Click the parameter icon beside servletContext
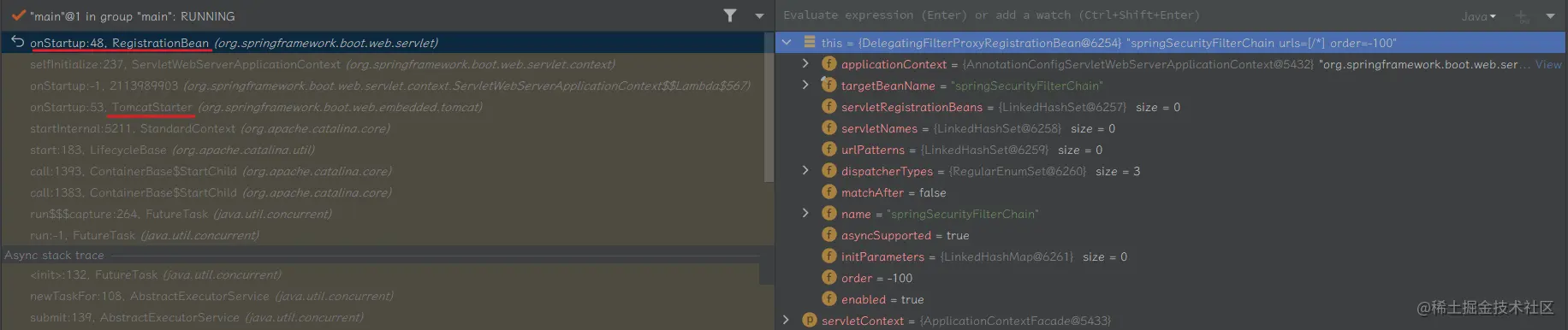Screen dimensions: 1568x330 810,320
